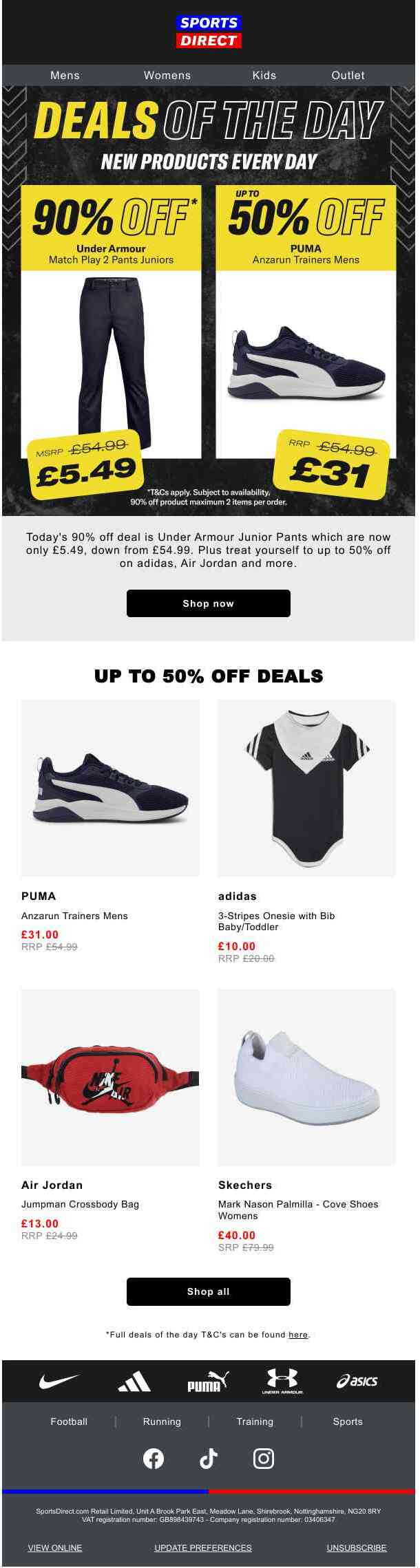The width and height of the screenshot is (420, 1568).
Task: Click the Puma brand logo
Action: click(208, 1381)
